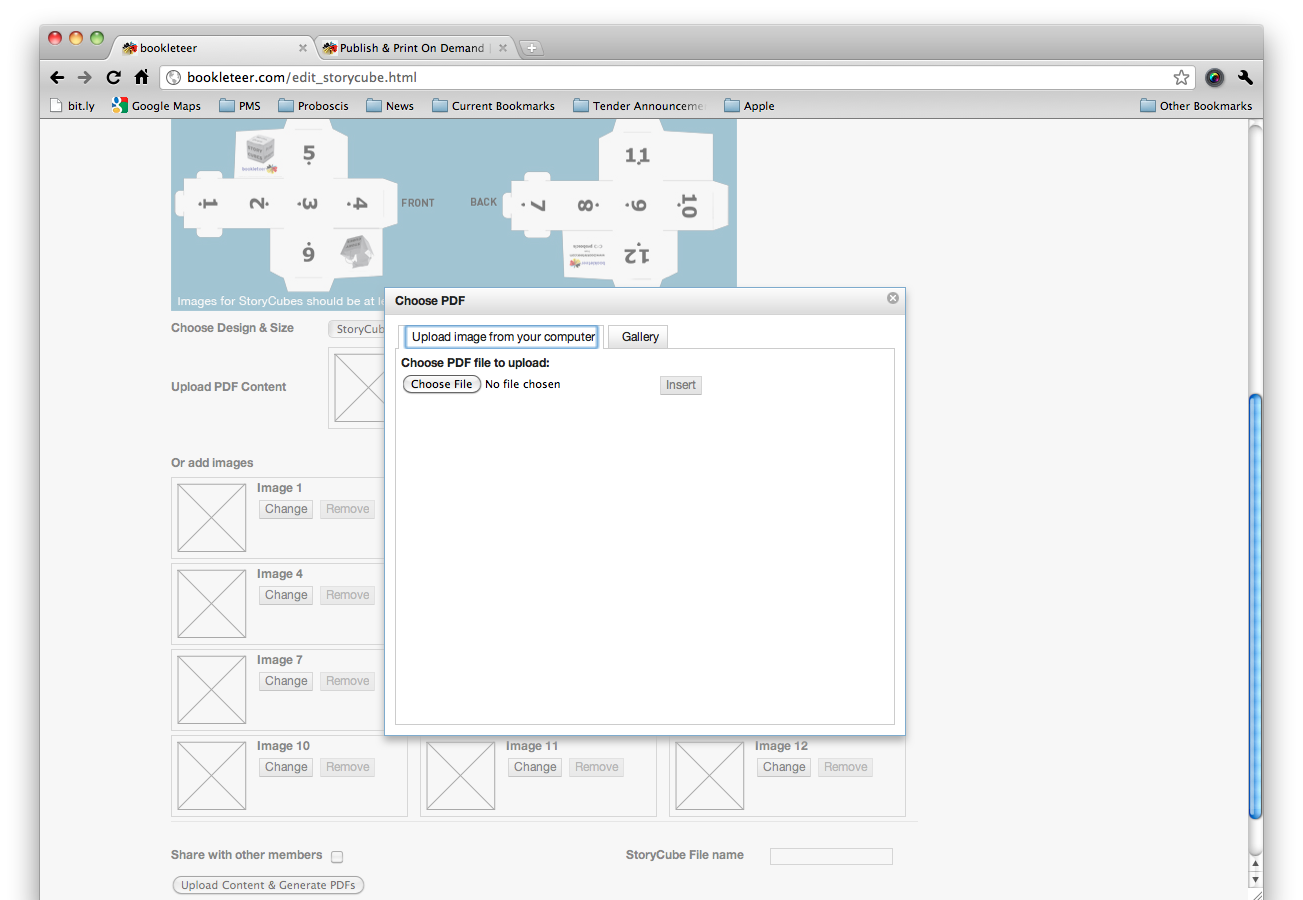The image size is (1303, 900).
Task: Click Upload Content & Generate PDFs
Action: pos(268,885)
